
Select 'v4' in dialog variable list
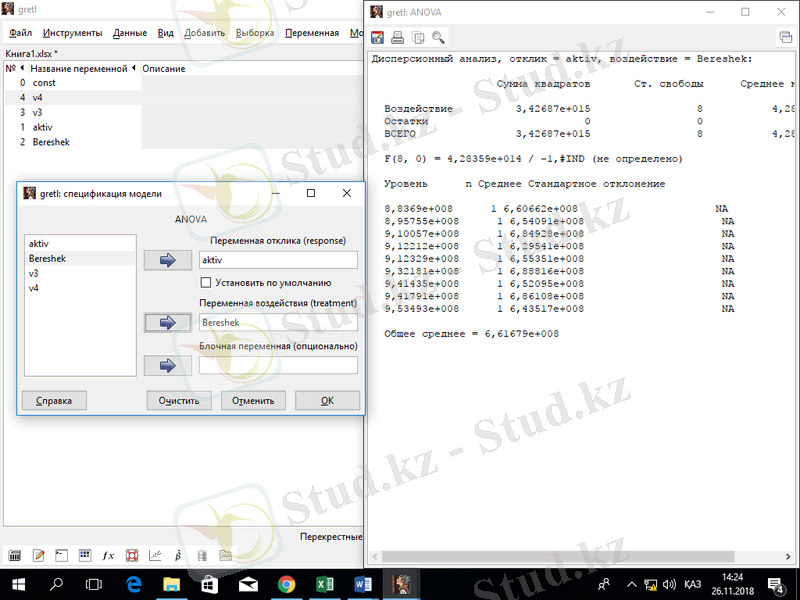[x=80, y=288]
